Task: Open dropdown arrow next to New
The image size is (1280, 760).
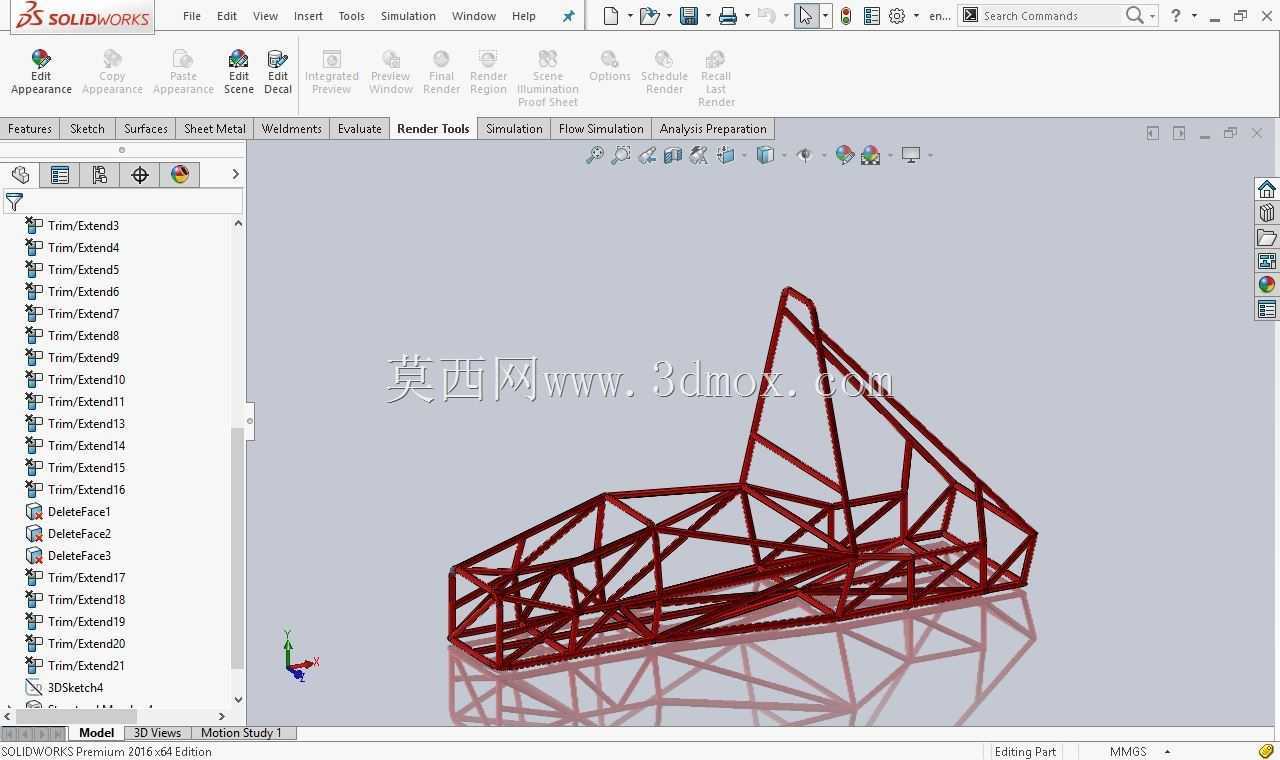Action: coord(630,16)
